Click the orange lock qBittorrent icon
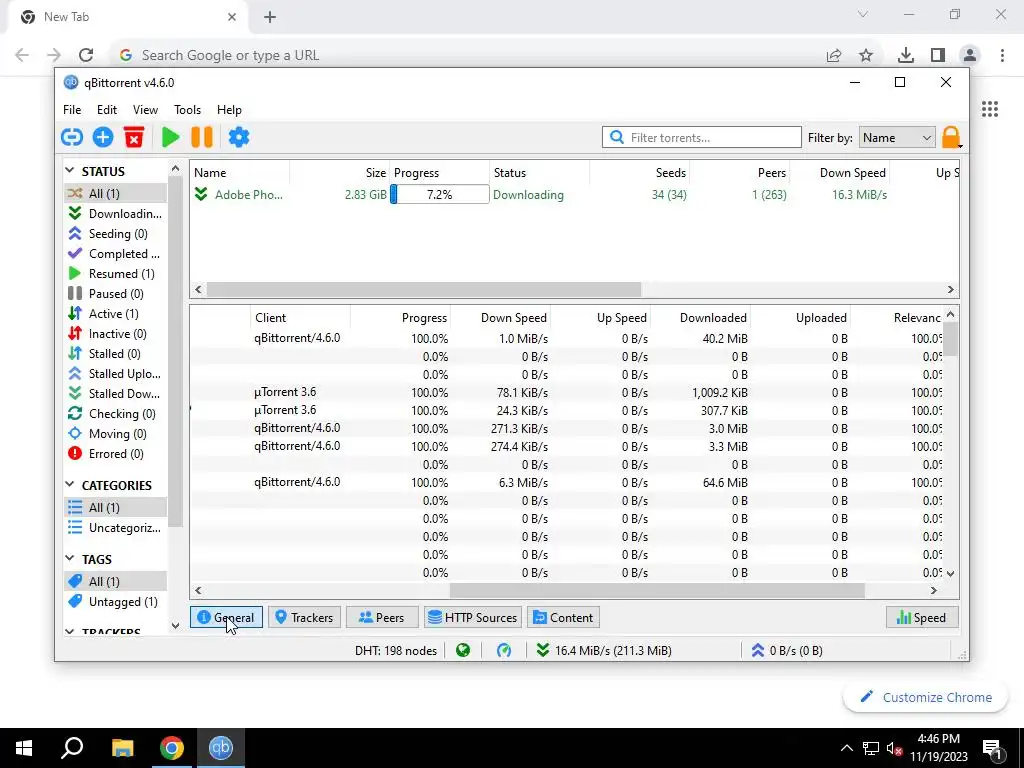 point(951,138)
